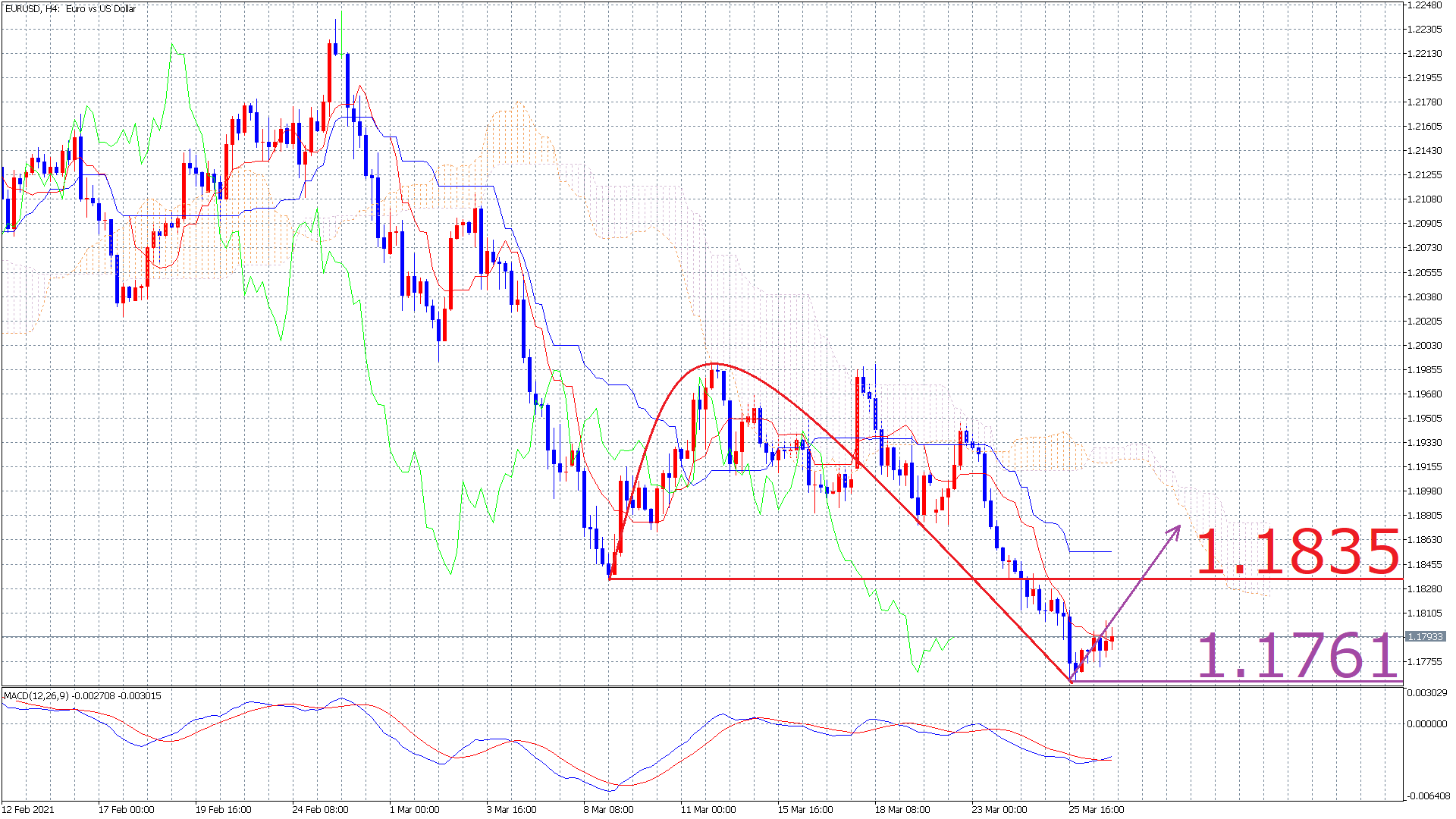The image size is (1456, 819).
Task: Click the 1.20030 price scale label
Action: [x=1425, y=346]
